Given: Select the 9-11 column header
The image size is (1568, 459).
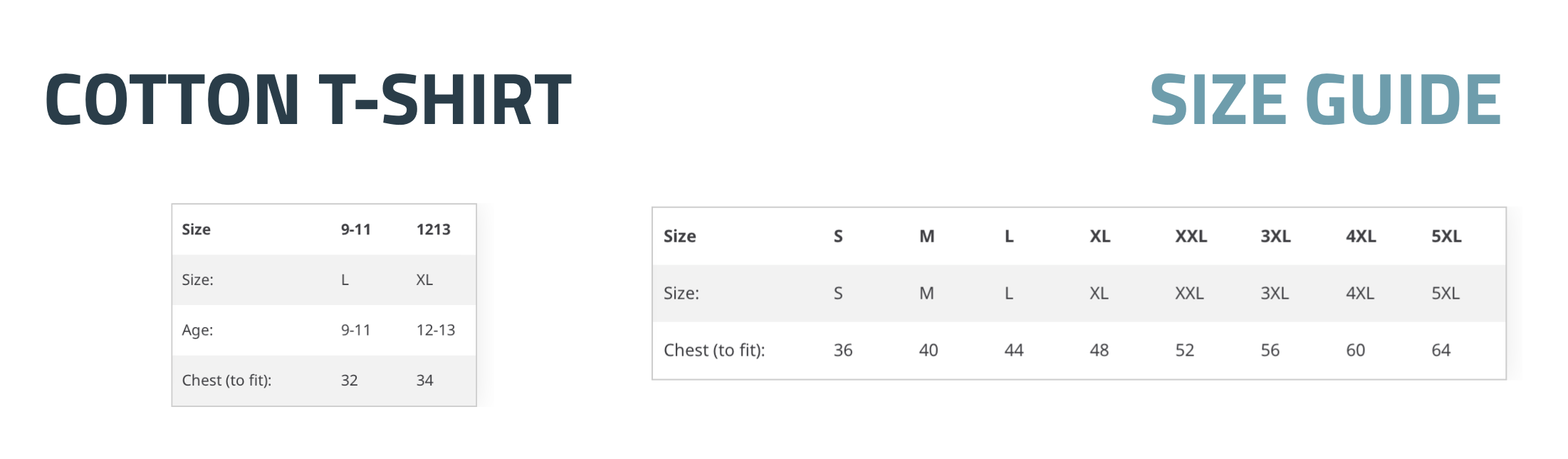Looking at the screenshot, I should click(x=355, y=229).
